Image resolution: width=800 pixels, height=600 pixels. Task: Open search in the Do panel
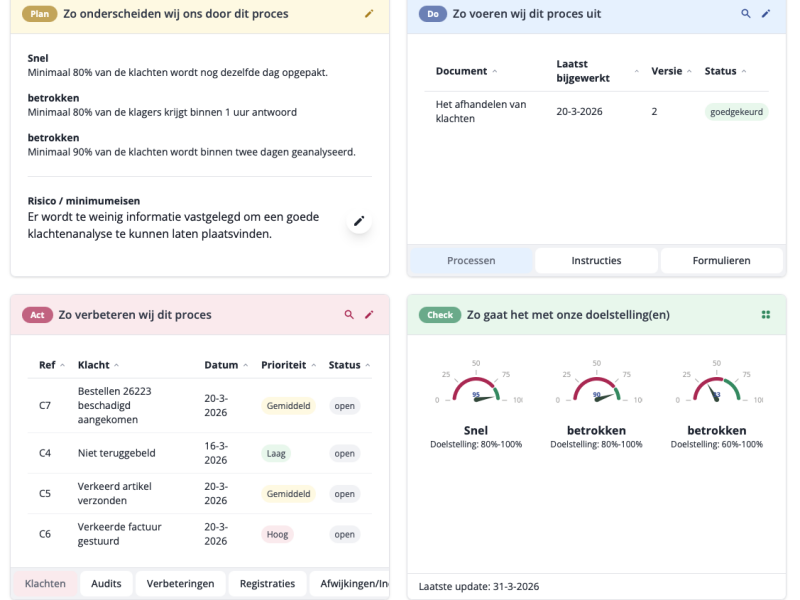pos(746,14)
